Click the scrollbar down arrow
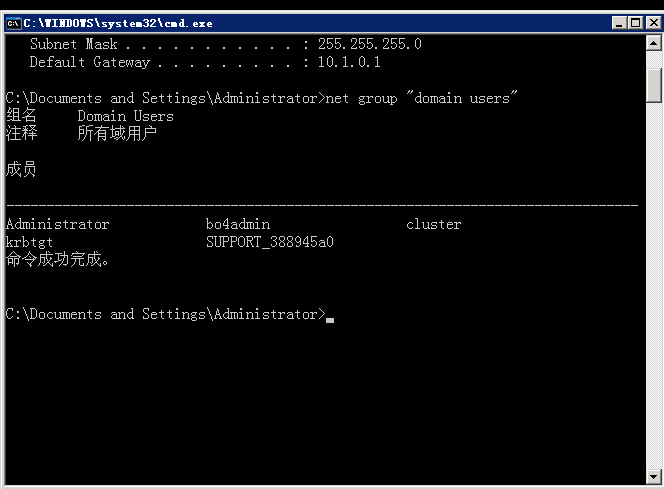 (x=653, y=477)
